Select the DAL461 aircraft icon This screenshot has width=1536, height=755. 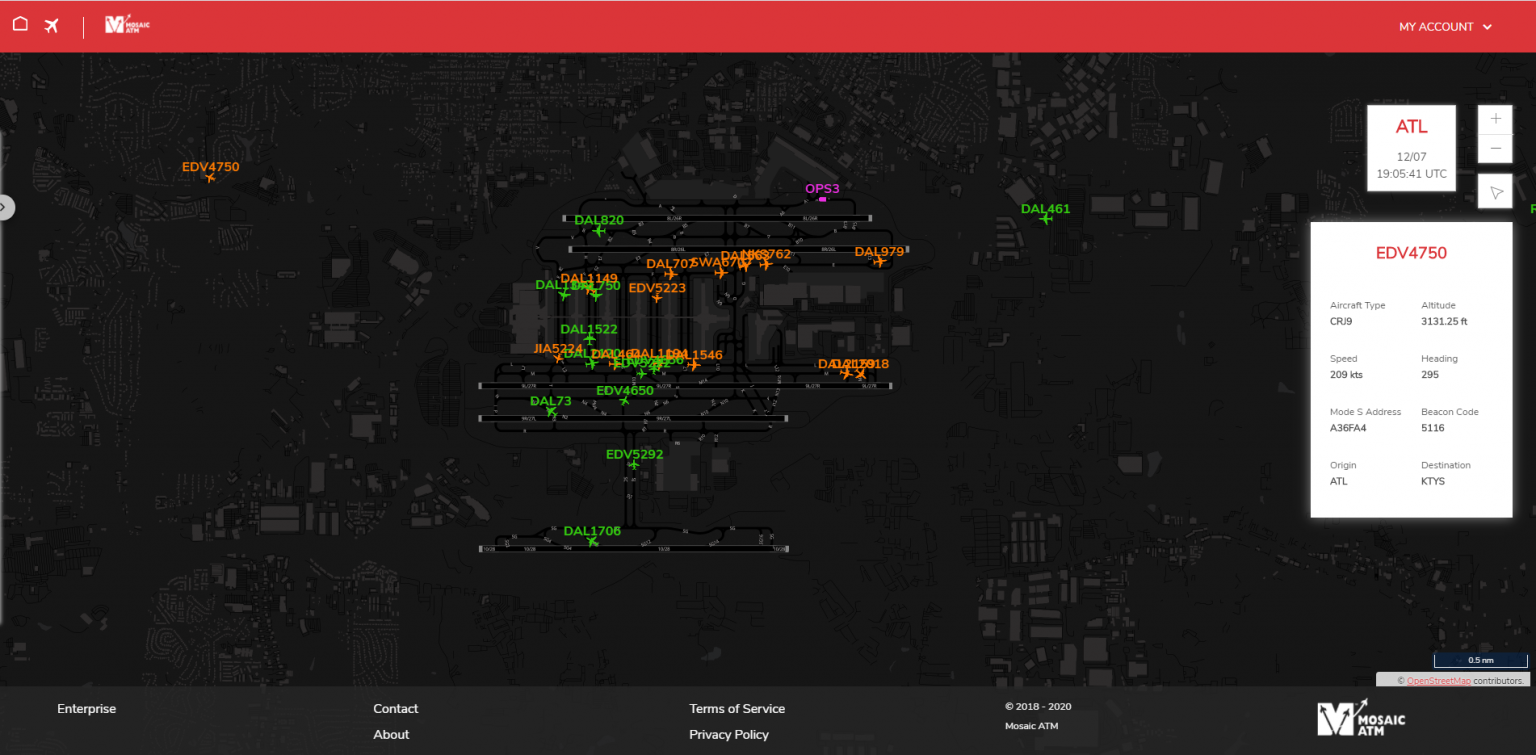[1045, 219]
